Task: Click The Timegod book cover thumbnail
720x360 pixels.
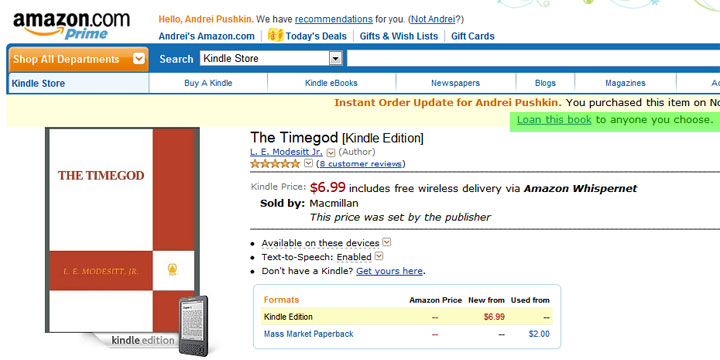Action: 122,231
